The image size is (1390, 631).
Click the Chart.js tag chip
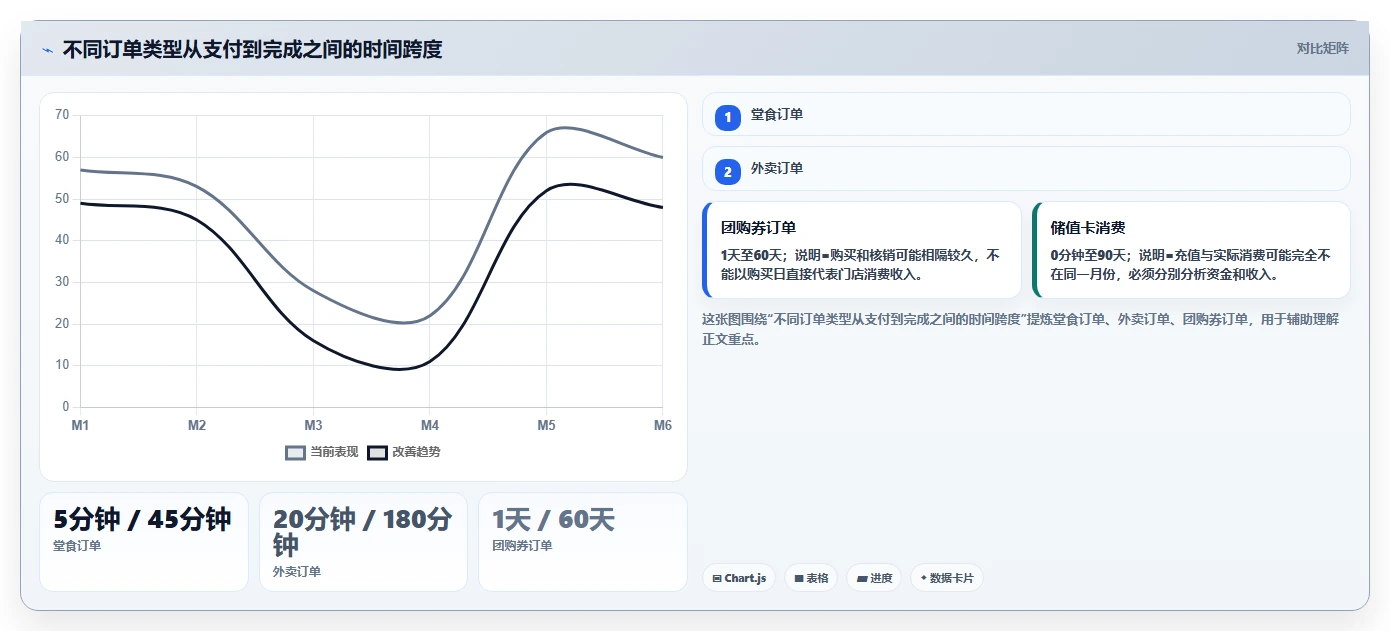(x=739, y=578)
